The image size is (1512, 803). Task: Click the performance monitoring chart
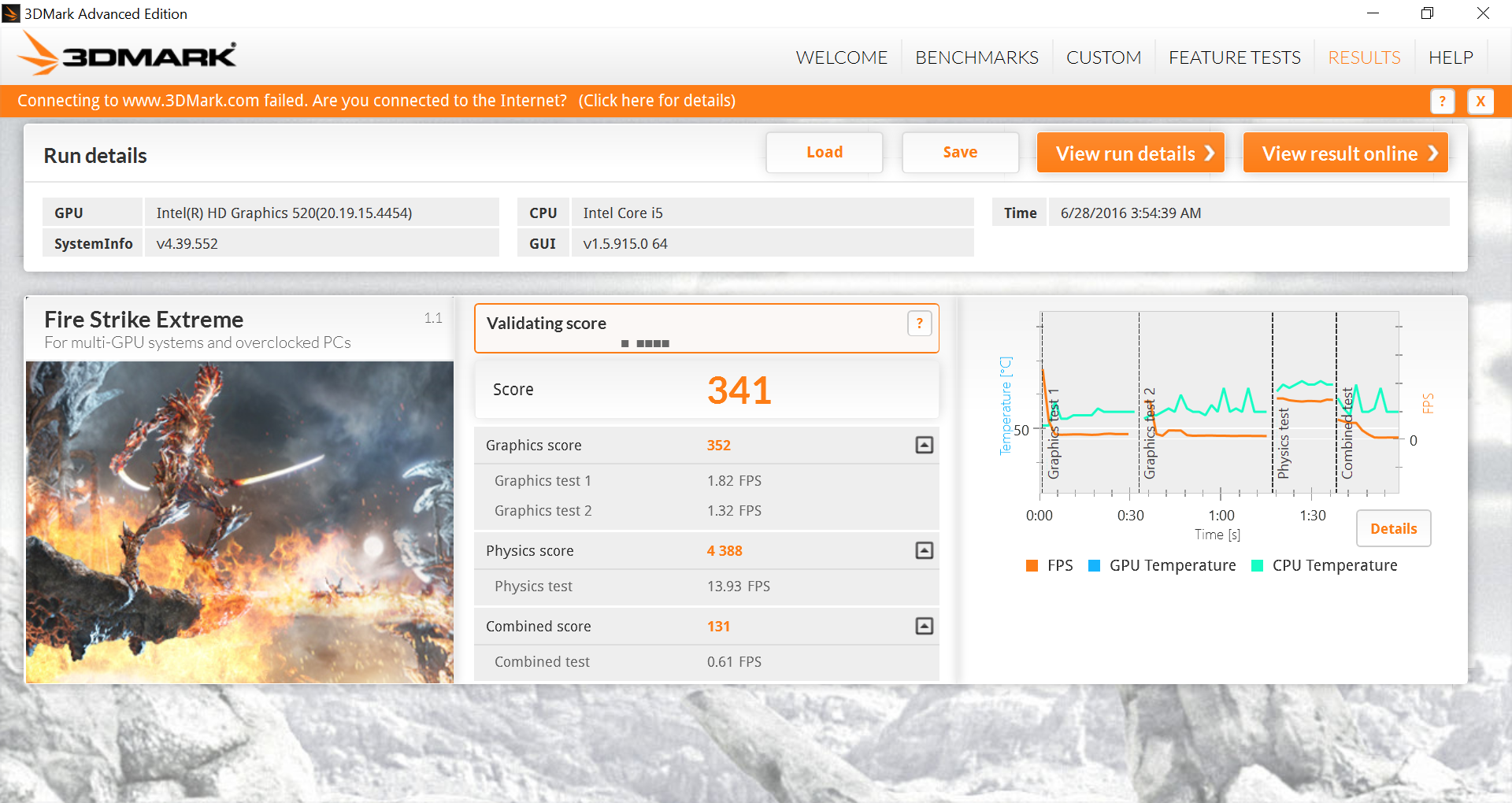[x=1219, y=403]
